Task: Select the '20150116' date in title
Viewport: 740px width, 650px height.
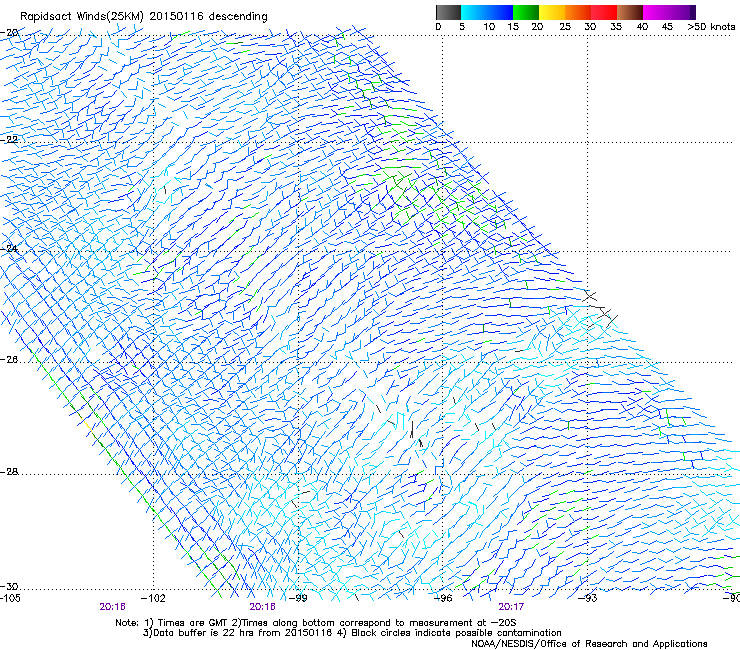Action: [x=176, y=16]
